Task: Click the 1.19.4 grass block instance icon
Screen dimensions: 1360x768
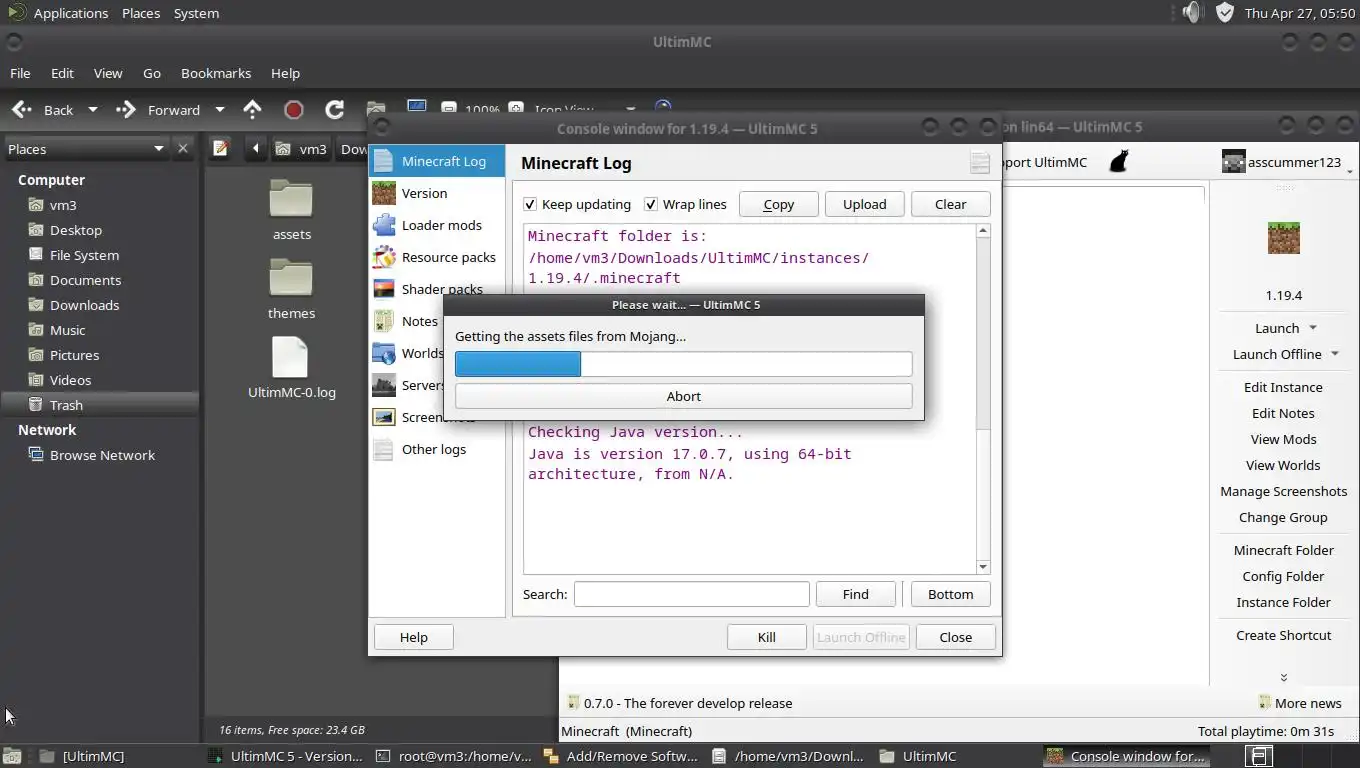Action: click(1284, 238)
